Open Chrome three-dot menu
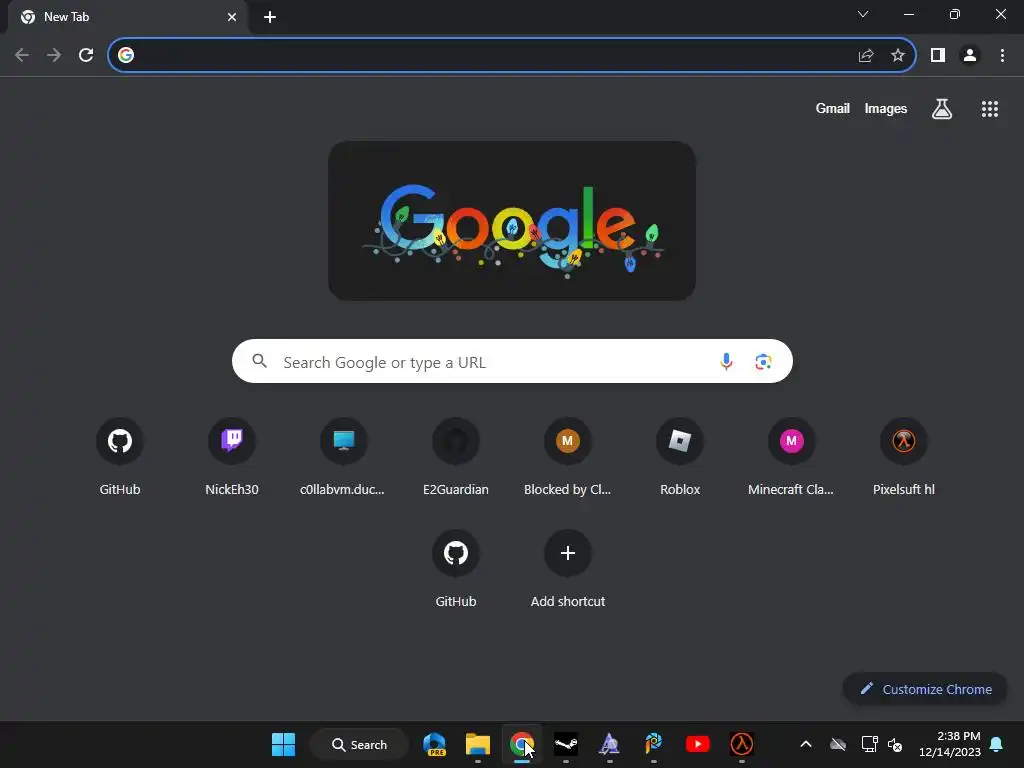The height and width of the screenshot is (768, 1024). coord(1002,55)
